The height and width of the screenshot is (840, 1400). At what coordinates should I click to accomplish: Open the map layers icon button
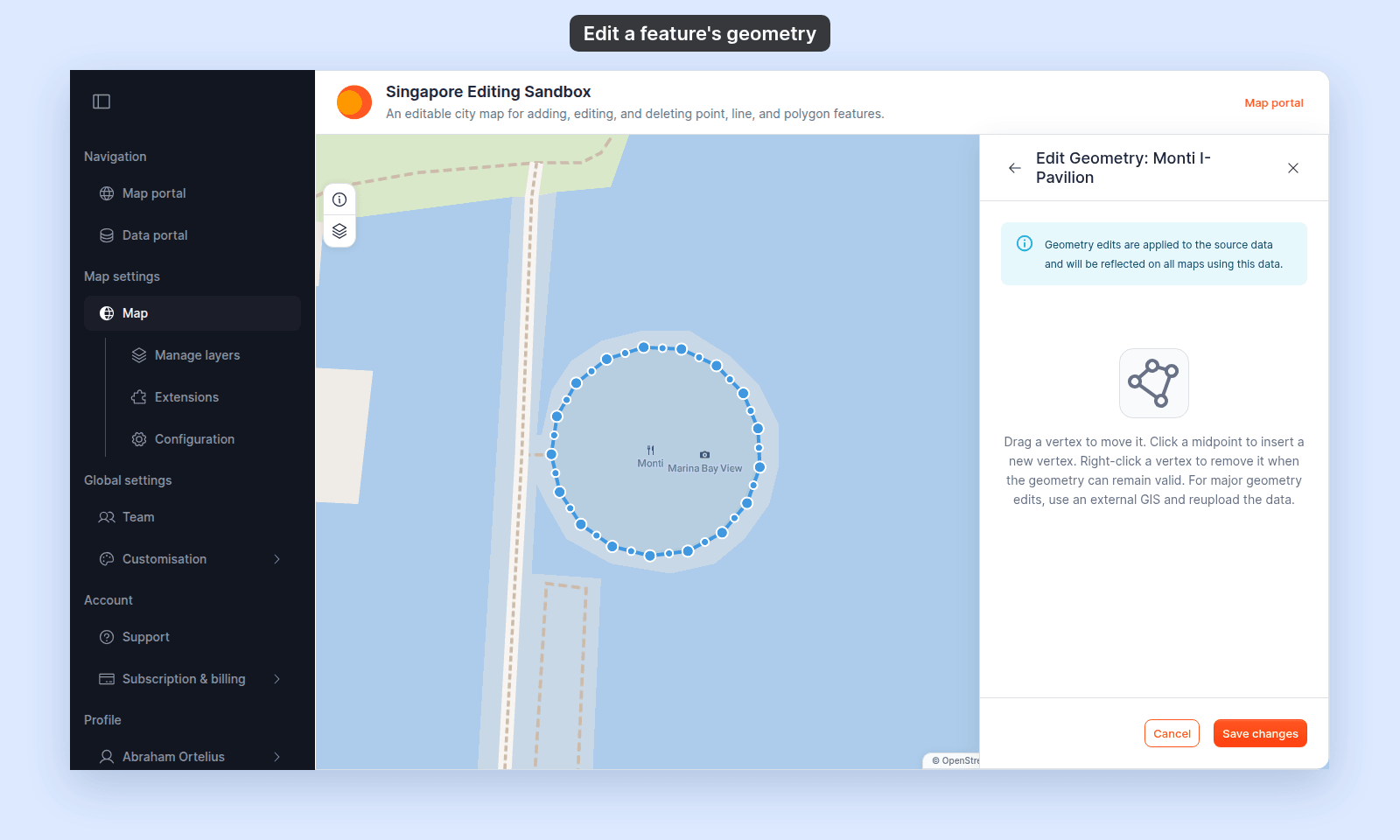(339, 231)
